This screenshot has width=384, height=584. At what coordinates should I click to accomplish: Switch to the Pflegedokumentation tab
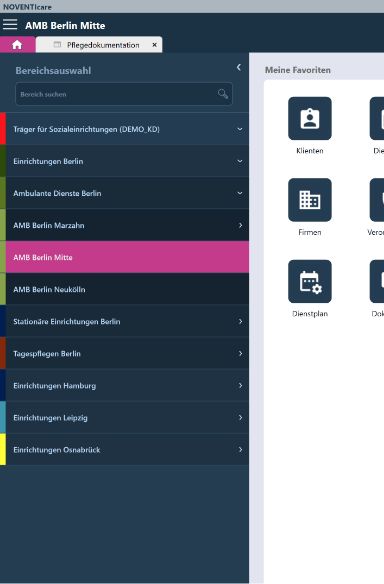pyautogui.click(x=99, y=45)
